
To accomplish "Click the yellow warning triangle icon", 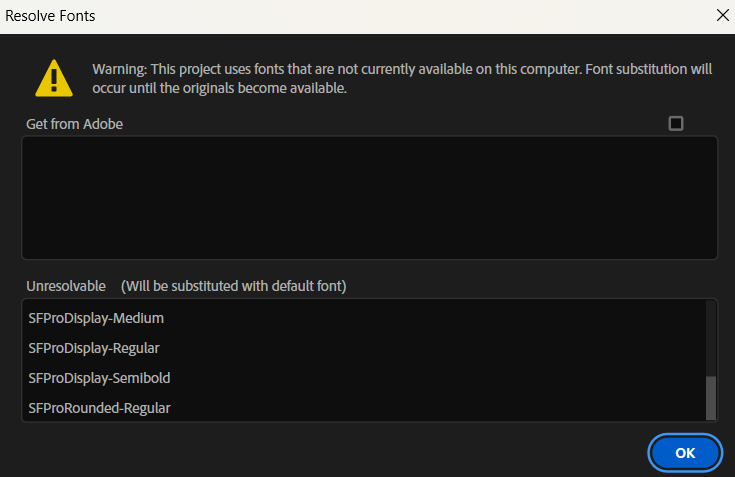I will [x=54, y=78].
